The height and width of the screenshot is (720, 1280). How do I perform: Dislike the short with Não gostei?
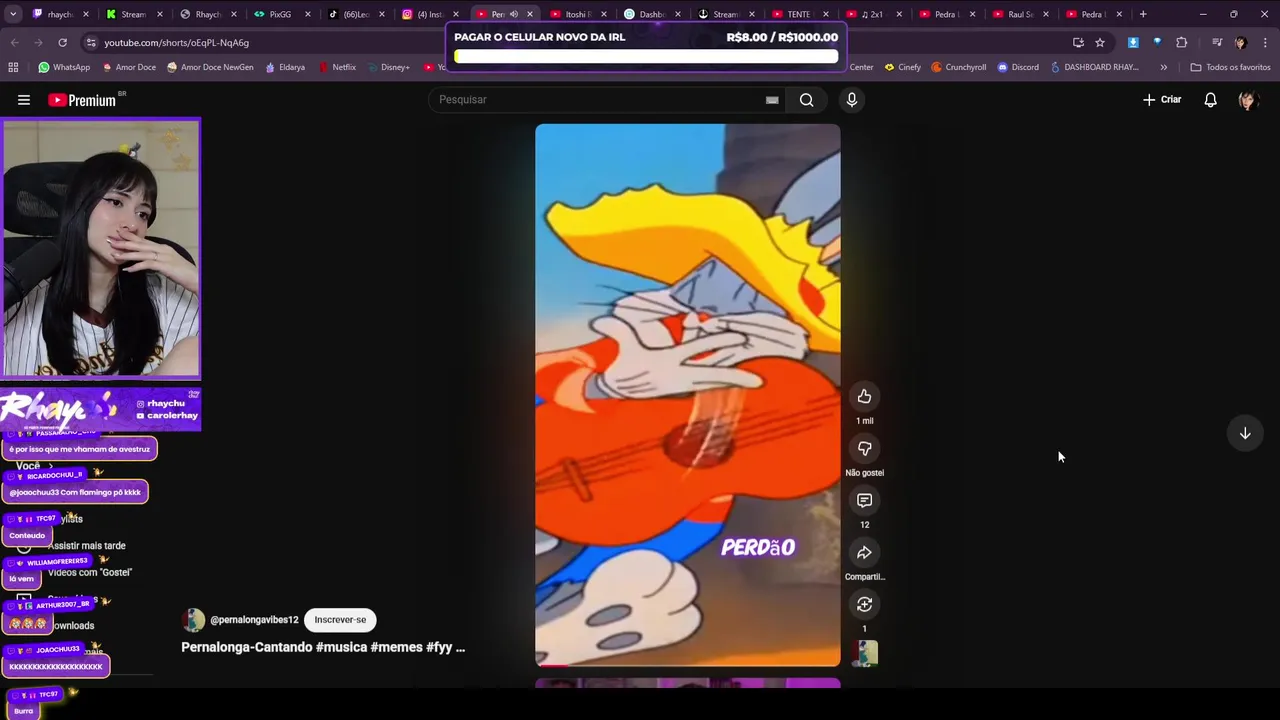[864, 449]
